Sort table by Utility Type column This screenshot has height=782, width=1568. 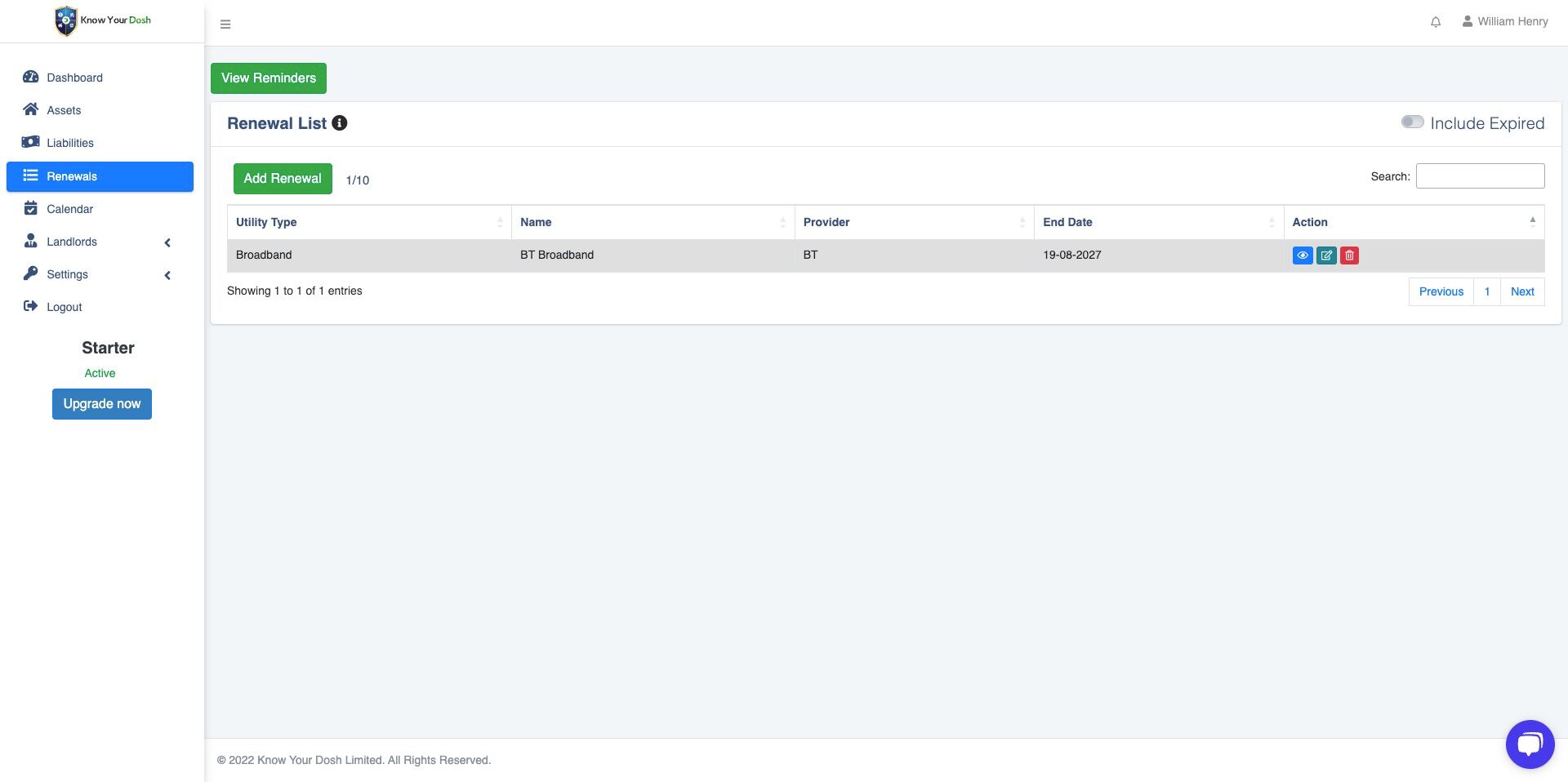(x=369, y=222)
